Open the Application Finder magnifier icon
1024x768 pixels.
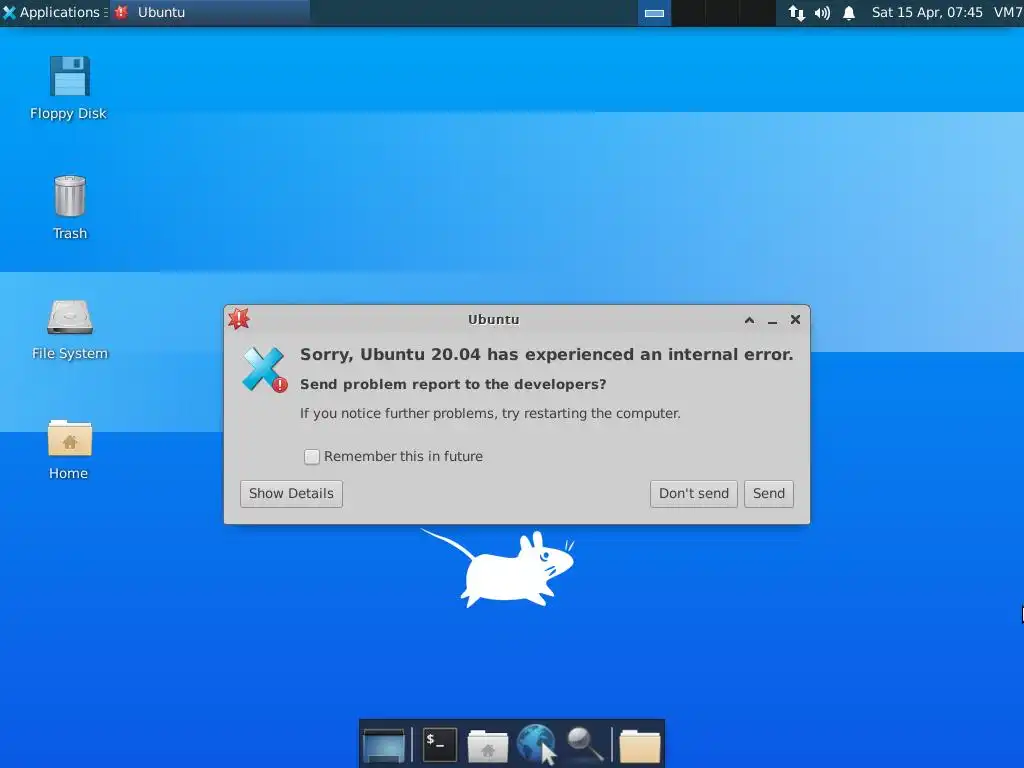tap(584, 744)
